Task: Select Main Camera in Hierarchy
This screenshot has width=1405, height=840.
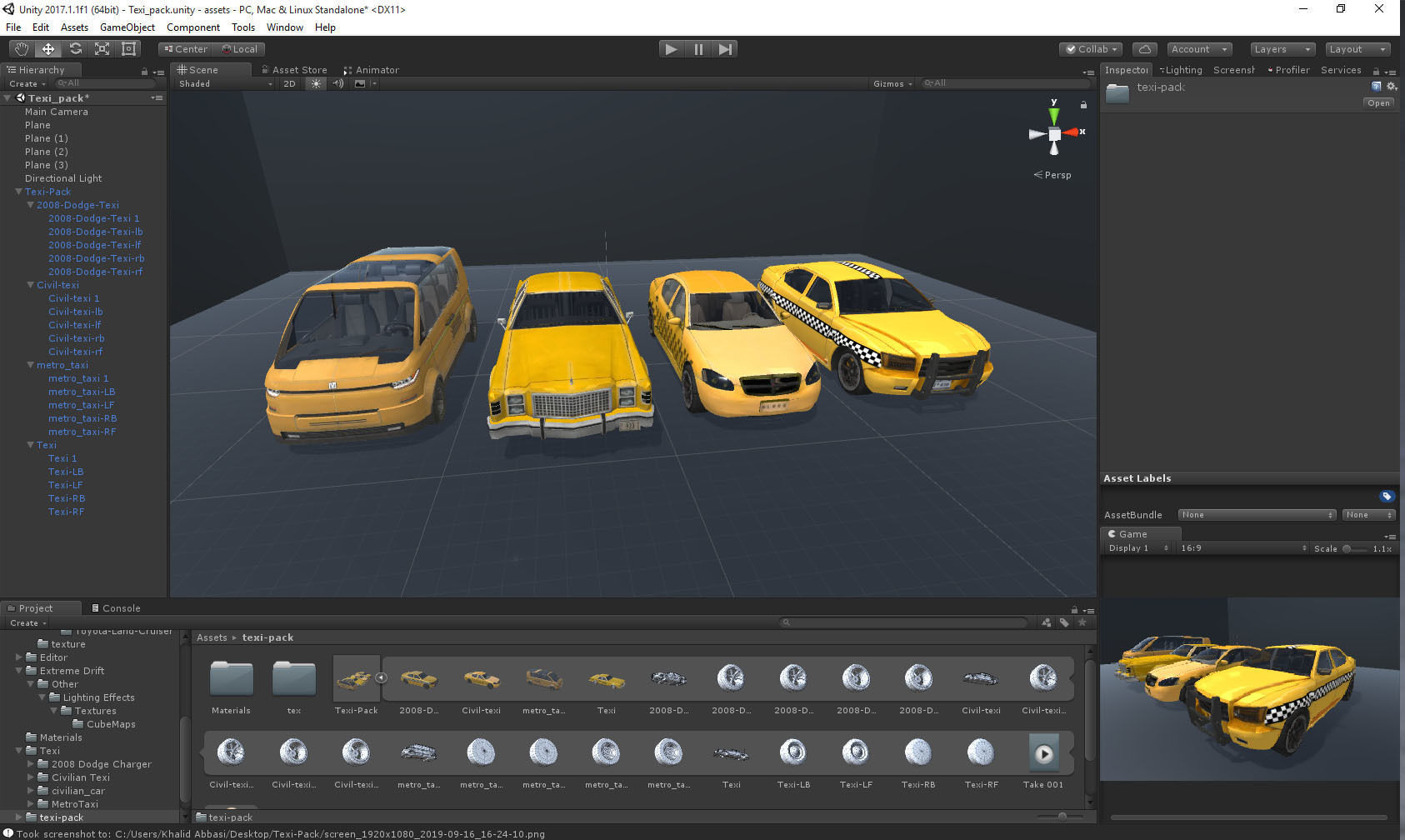Action: tap(56, 112)
